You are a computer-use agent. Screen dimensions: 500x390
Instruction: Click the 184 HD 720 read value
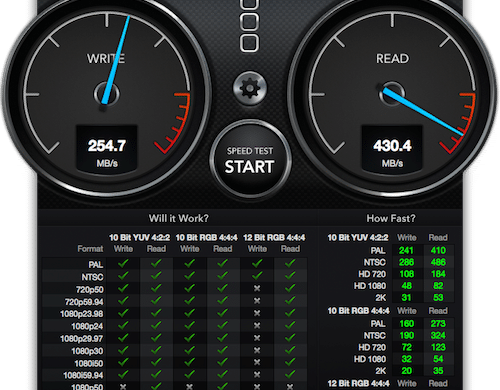click(438, 274)
